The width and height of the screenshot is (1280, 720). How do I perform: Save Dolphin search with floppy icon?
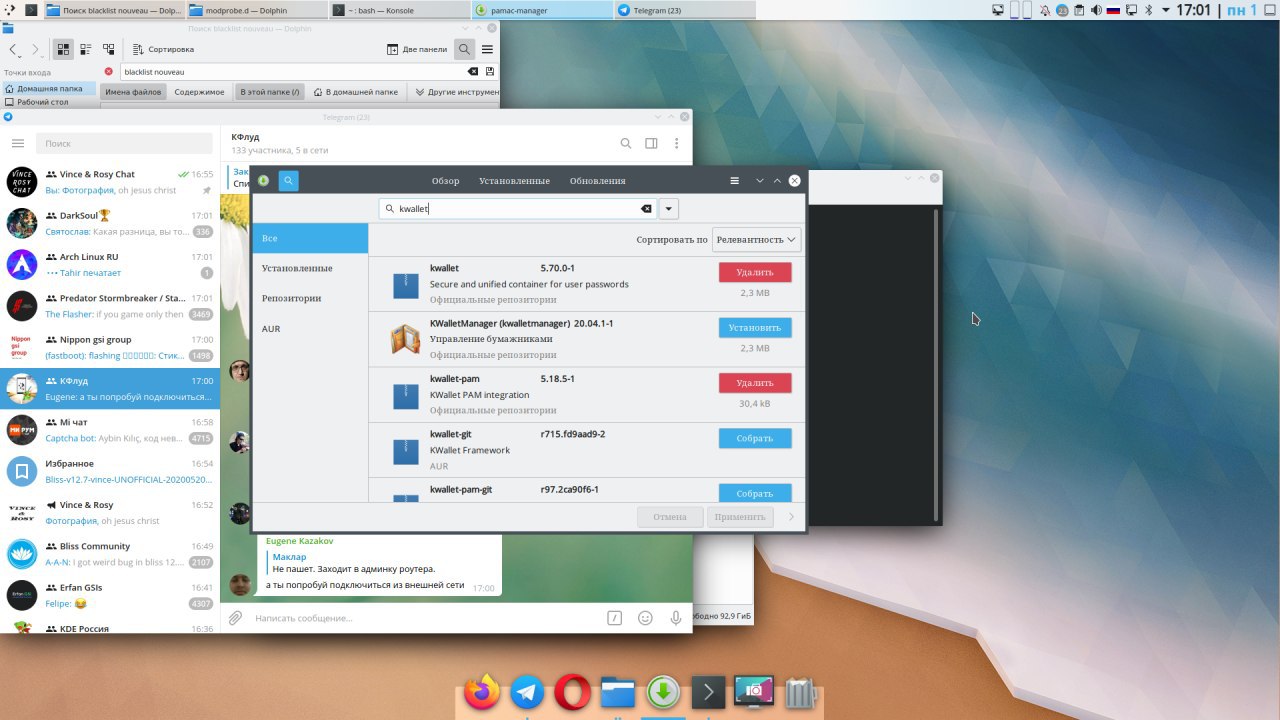coord(489,72)
